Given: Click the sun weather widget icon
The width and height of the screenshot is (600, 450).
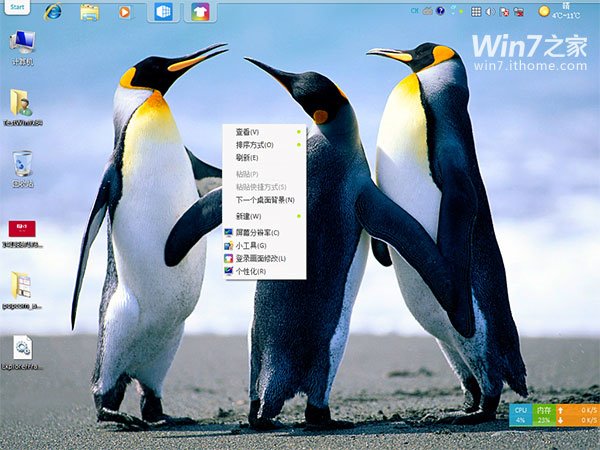Looking at the screenshot, I should (544, 11).
